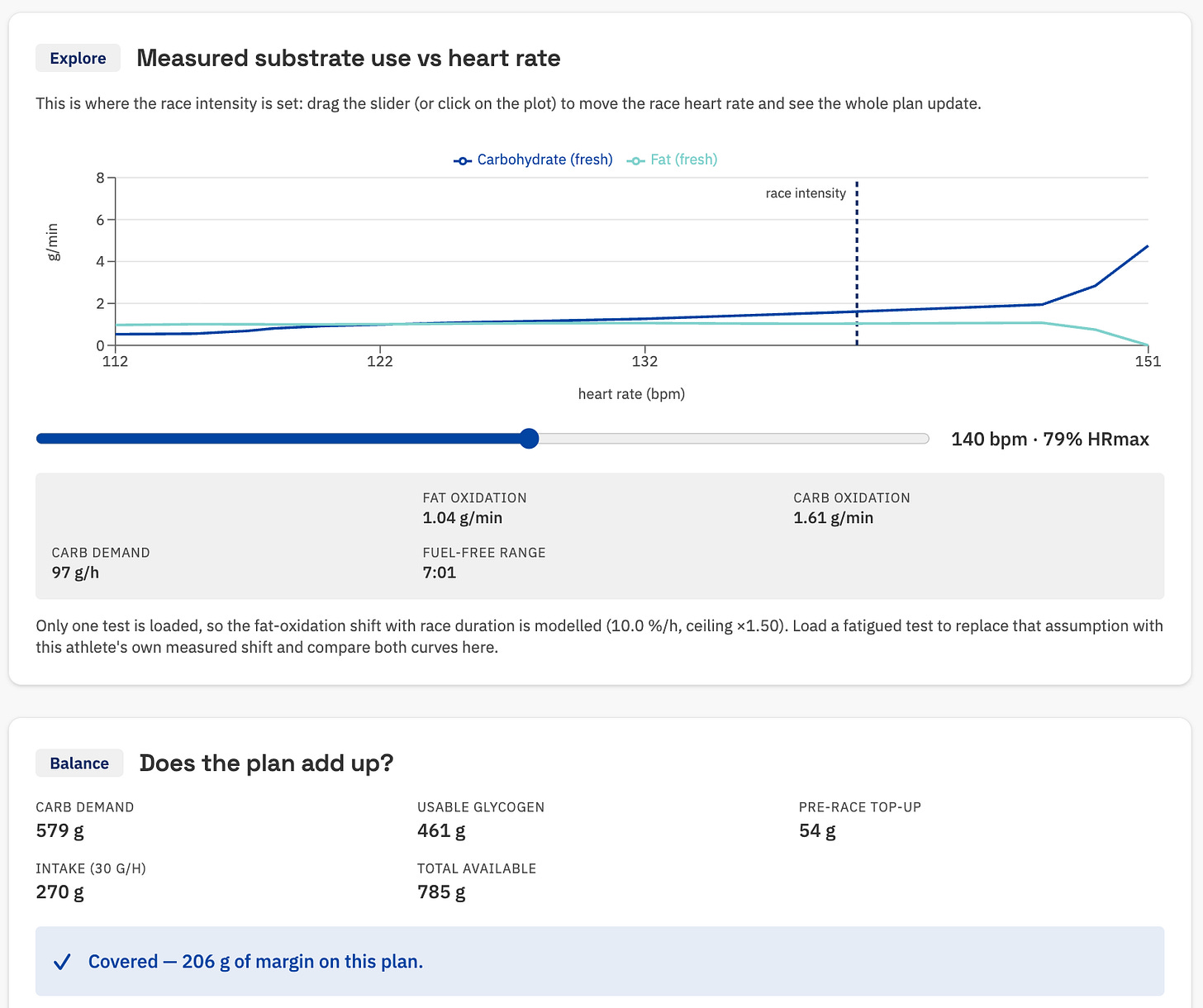Click the Covered 206 g margin banner
Image resolution: width=1203 pixels, height=1008 pixels.
[600, 961]
